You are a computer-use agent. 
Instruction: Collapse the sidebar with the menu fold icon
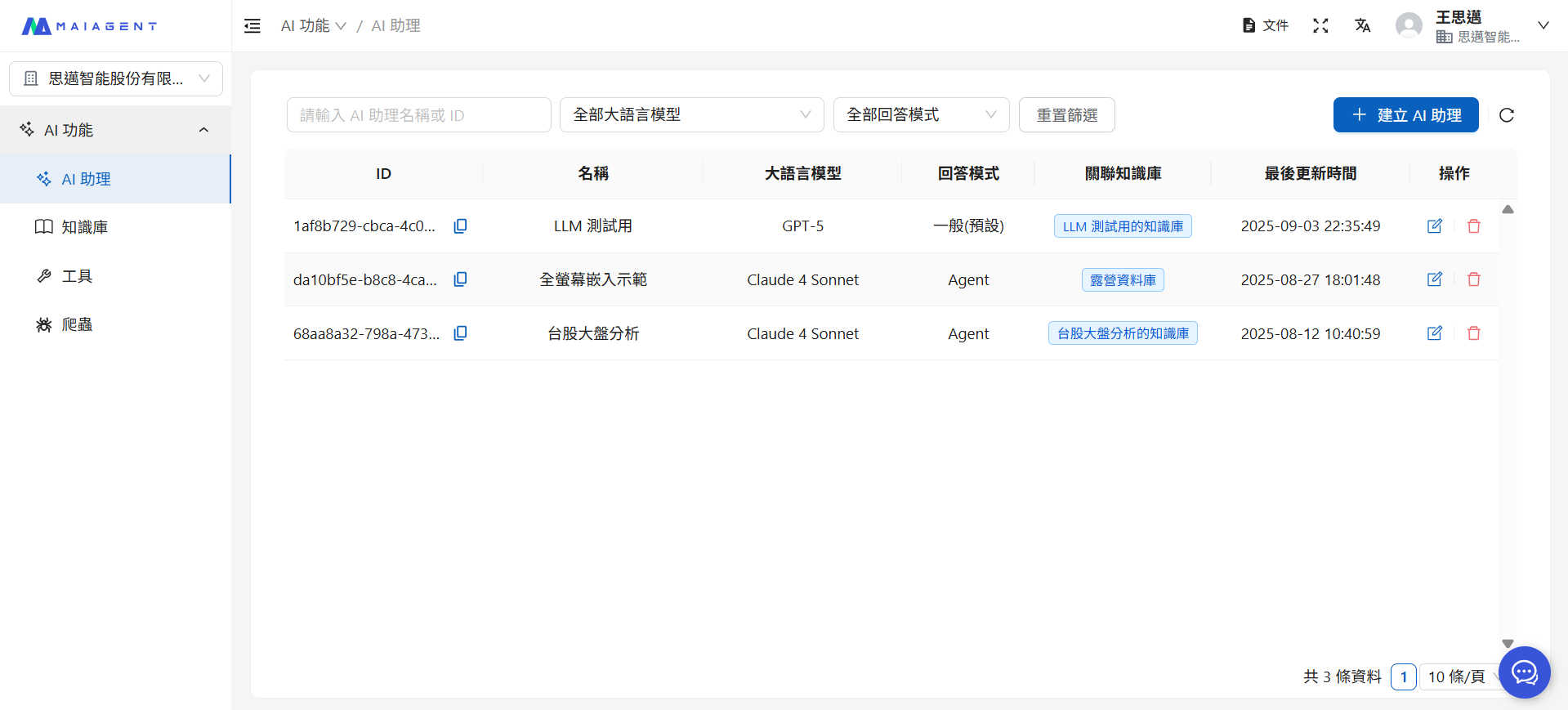click(x=252, y=26)
